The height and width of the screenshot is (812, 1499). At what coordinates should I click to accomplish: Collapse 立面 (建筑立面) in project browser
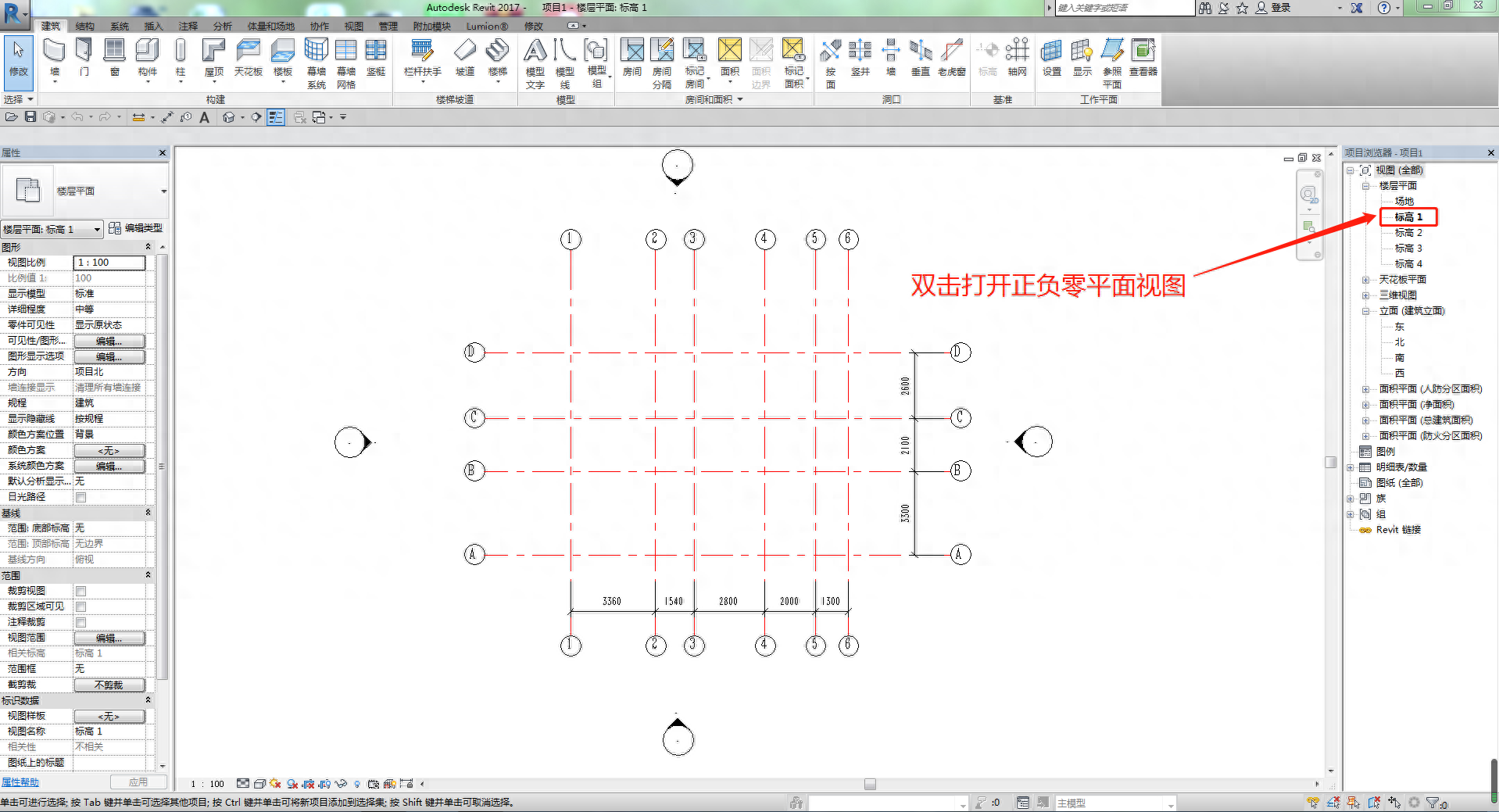pyautogui.click(x=1365, y=310)
